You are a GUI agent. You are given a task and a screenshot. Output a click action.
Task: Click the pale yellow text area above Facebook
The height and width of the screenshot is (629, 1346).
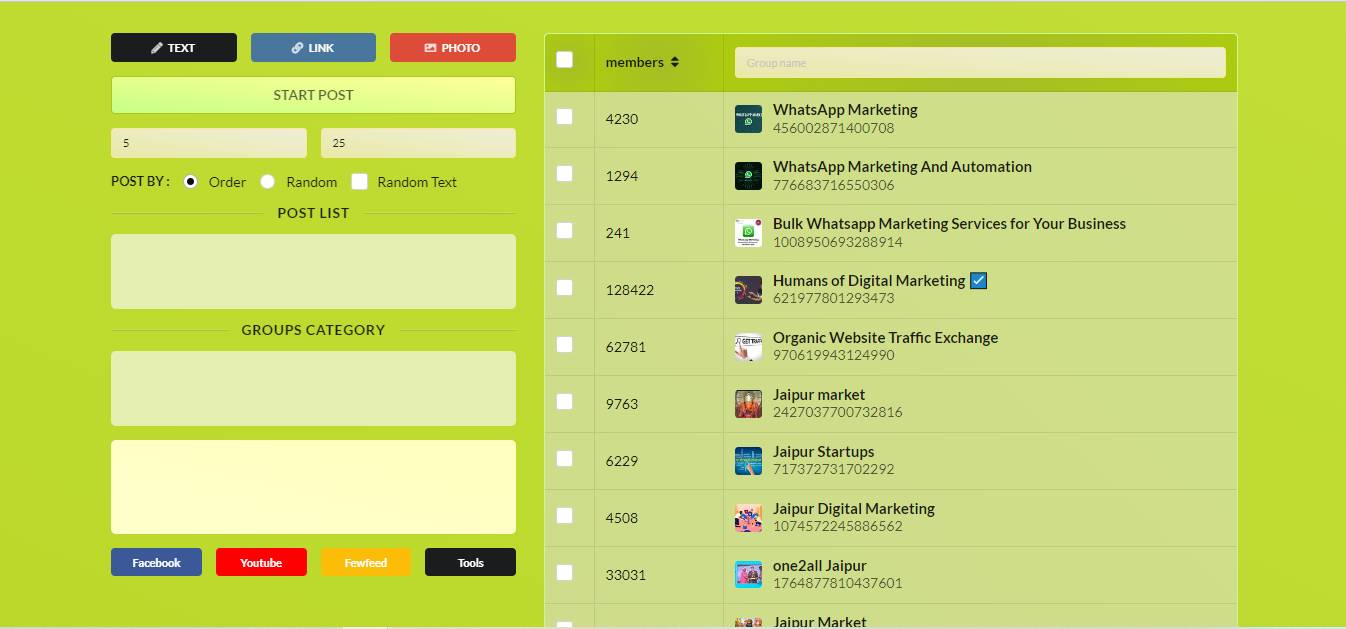tap(313, 487)
